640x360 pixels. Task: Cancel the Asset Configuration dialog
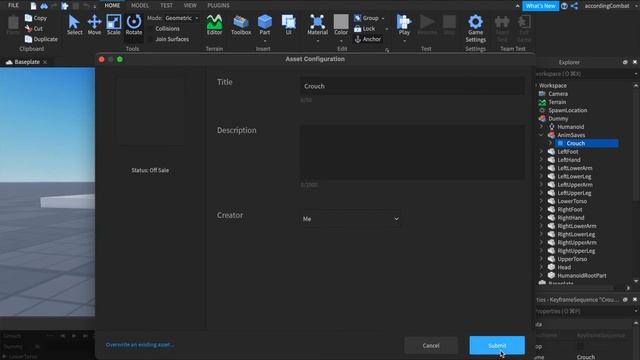click(431, 345)
